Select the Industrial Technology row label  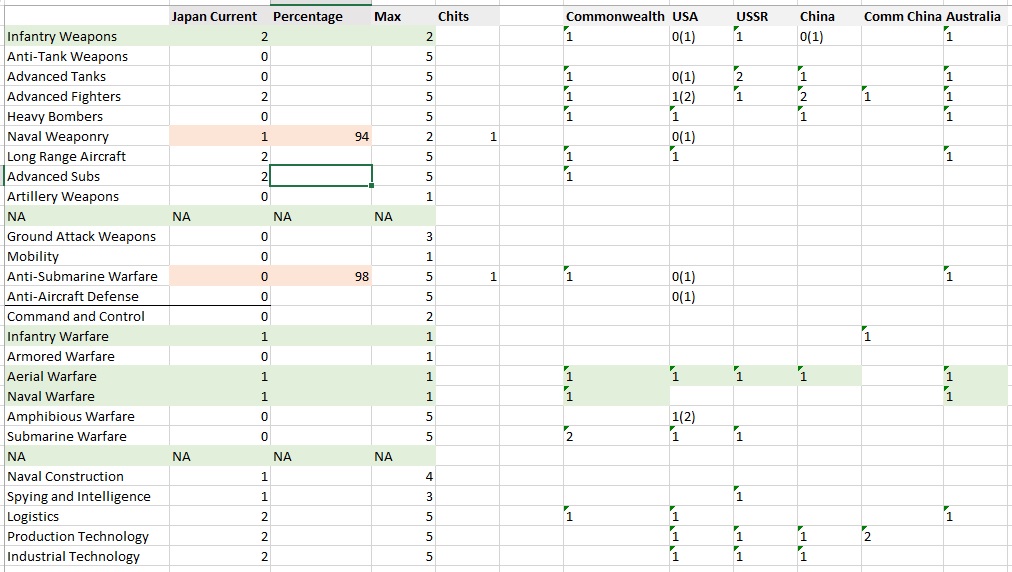pyautogui.click(x=73, y=557)
